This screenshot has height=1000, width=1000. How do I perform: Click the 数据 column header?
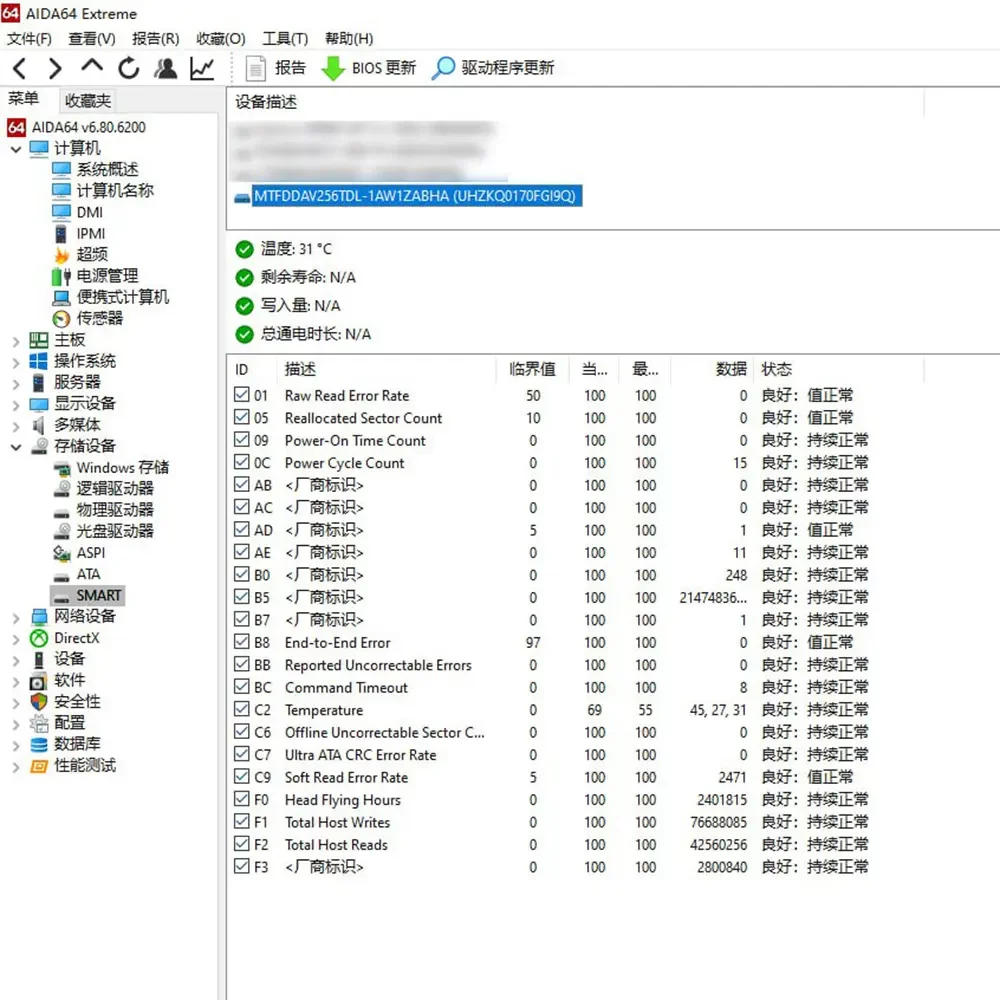tap(711, 369)
